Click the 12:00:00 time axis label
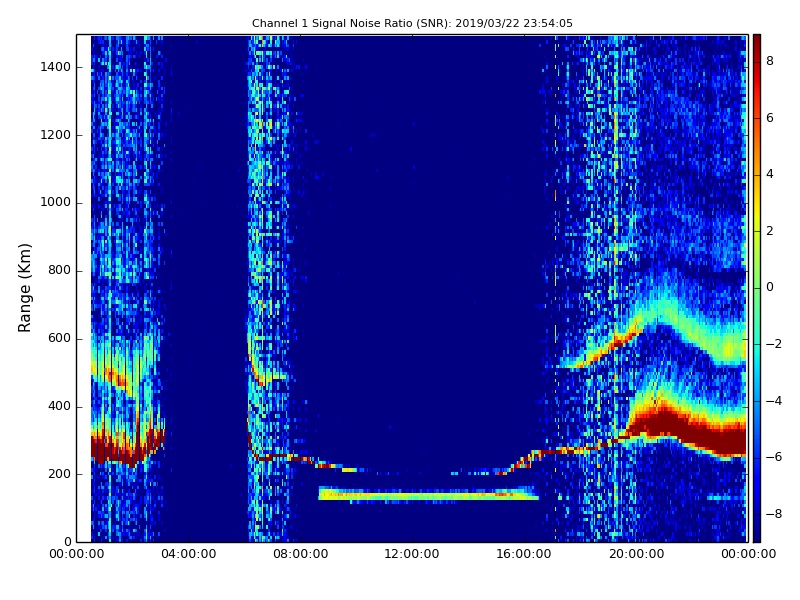The width and height of the screenshot is (800, 600). [412, 554]
